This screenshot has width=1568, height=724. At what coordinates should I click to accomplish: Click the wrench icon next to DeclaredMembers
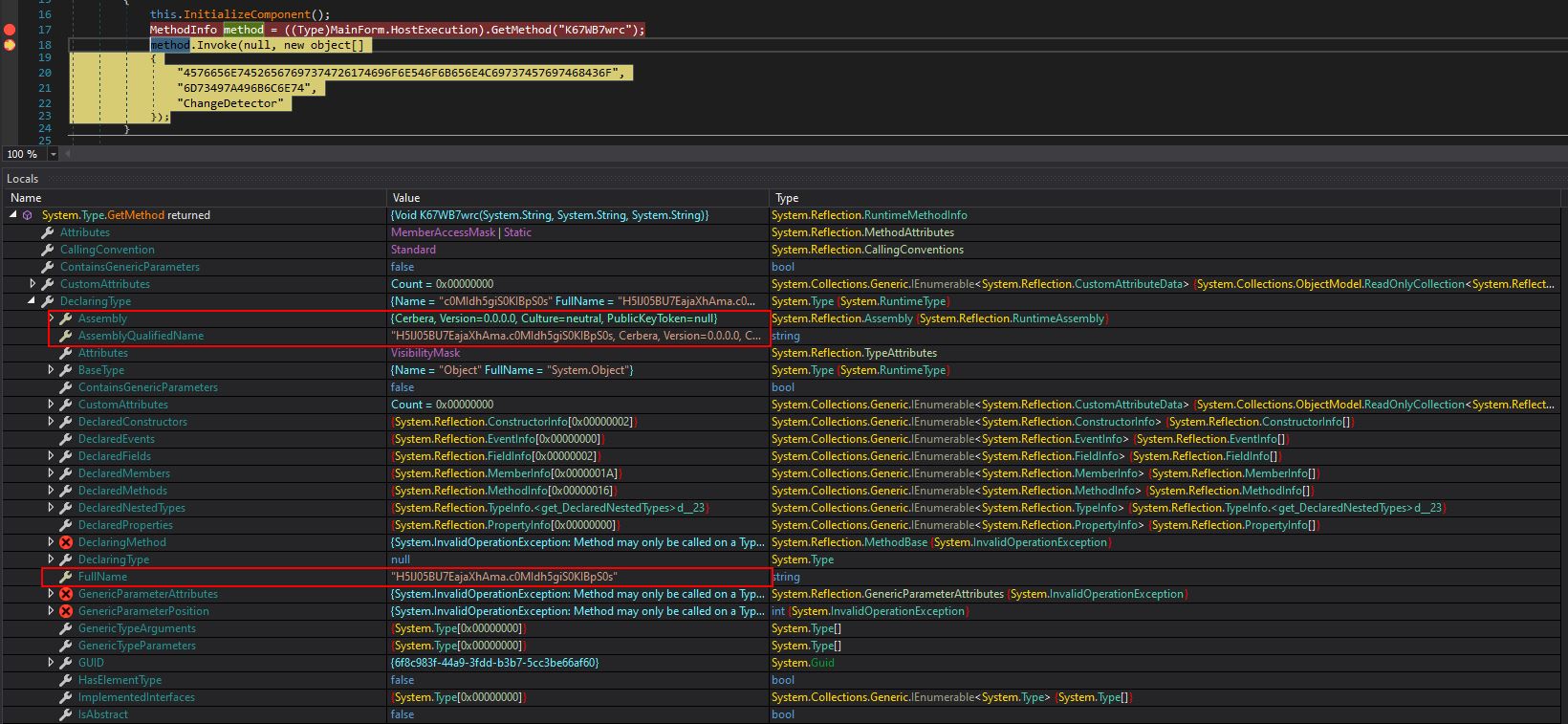point(65,473)
